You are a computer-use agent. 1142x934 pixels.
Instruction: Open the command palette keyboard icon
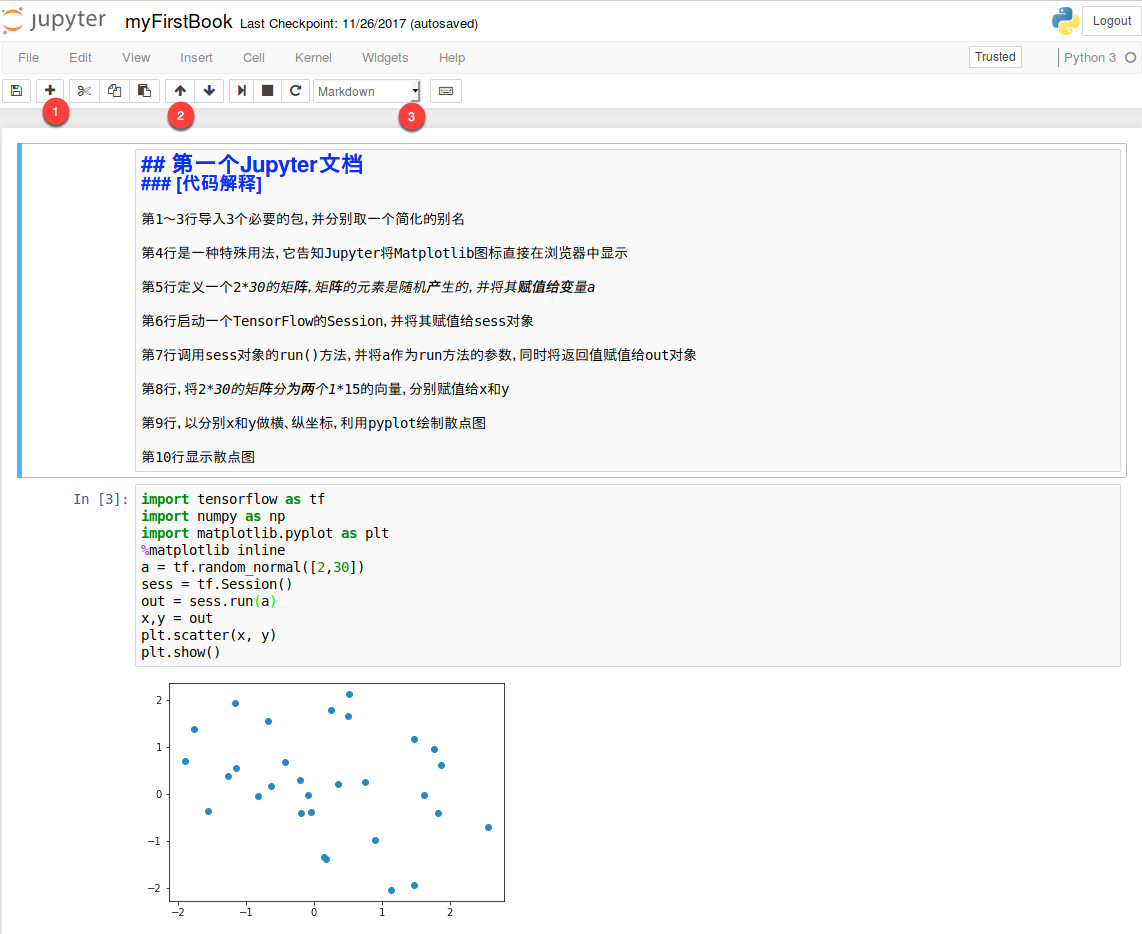coord(445,91)
